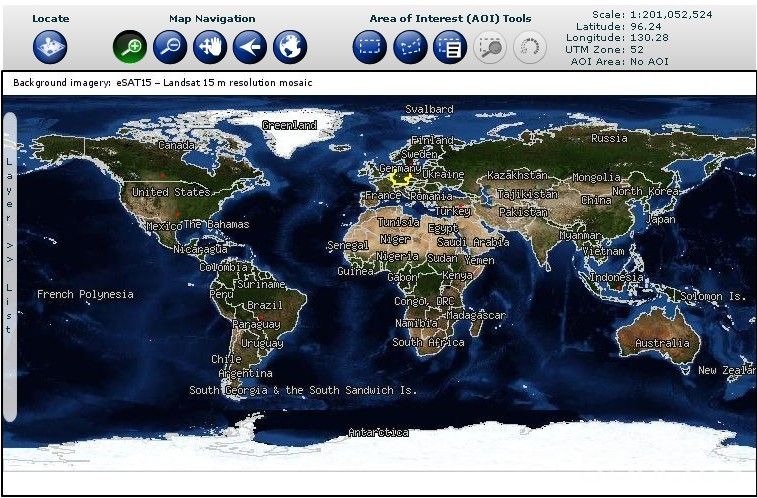Select the Zoom Out magnifier tool
This screenshot has width=757, height=498.
click(x=170, y=46)
